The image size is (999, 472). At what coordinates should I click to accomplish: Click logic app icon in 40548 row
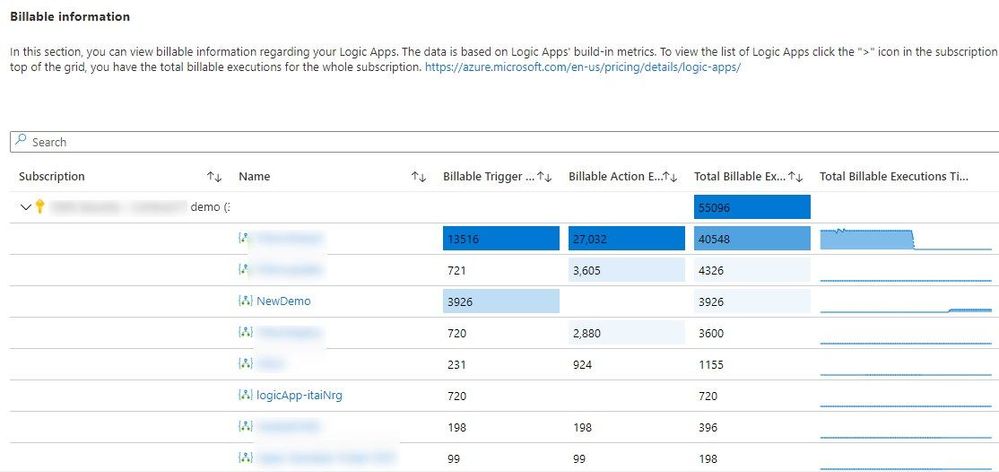[x=245, y=238]
